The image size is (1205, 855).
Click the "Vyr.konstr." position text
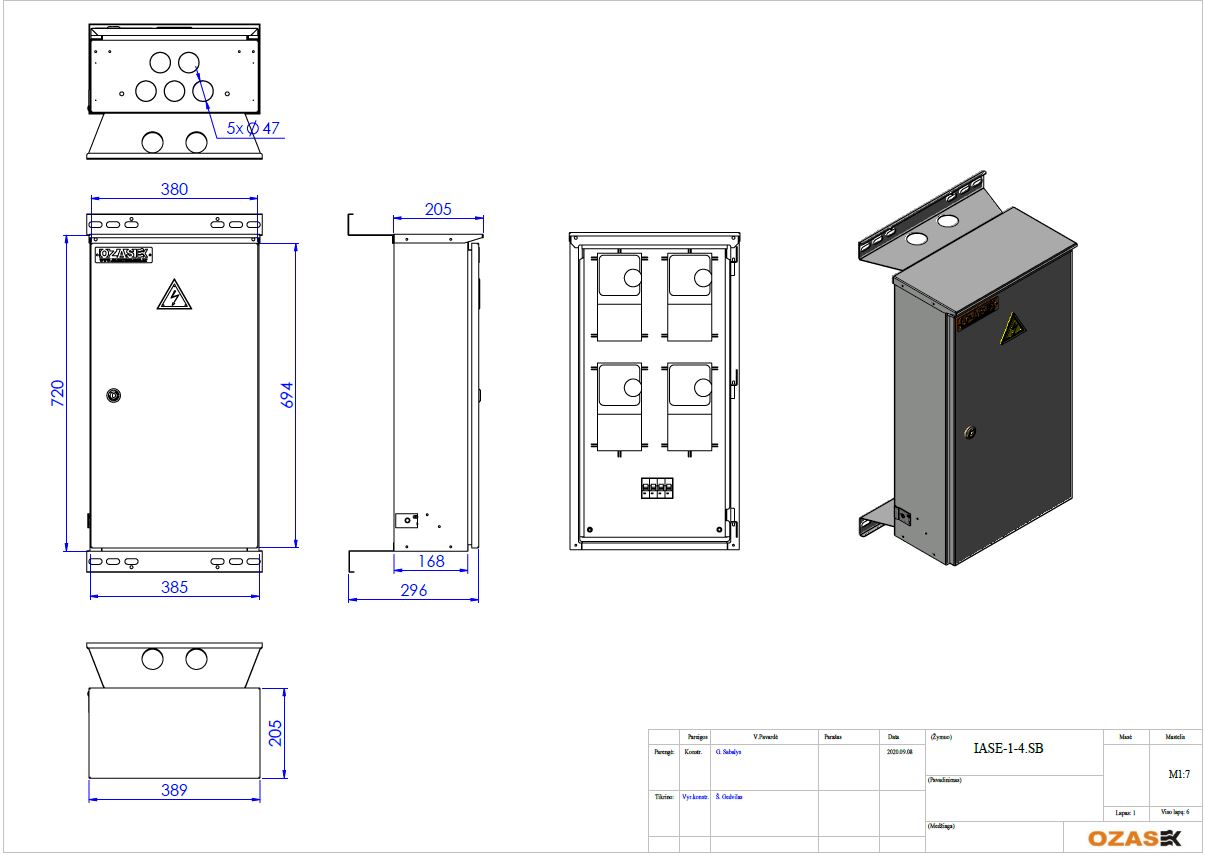click(x=696, y=797)
